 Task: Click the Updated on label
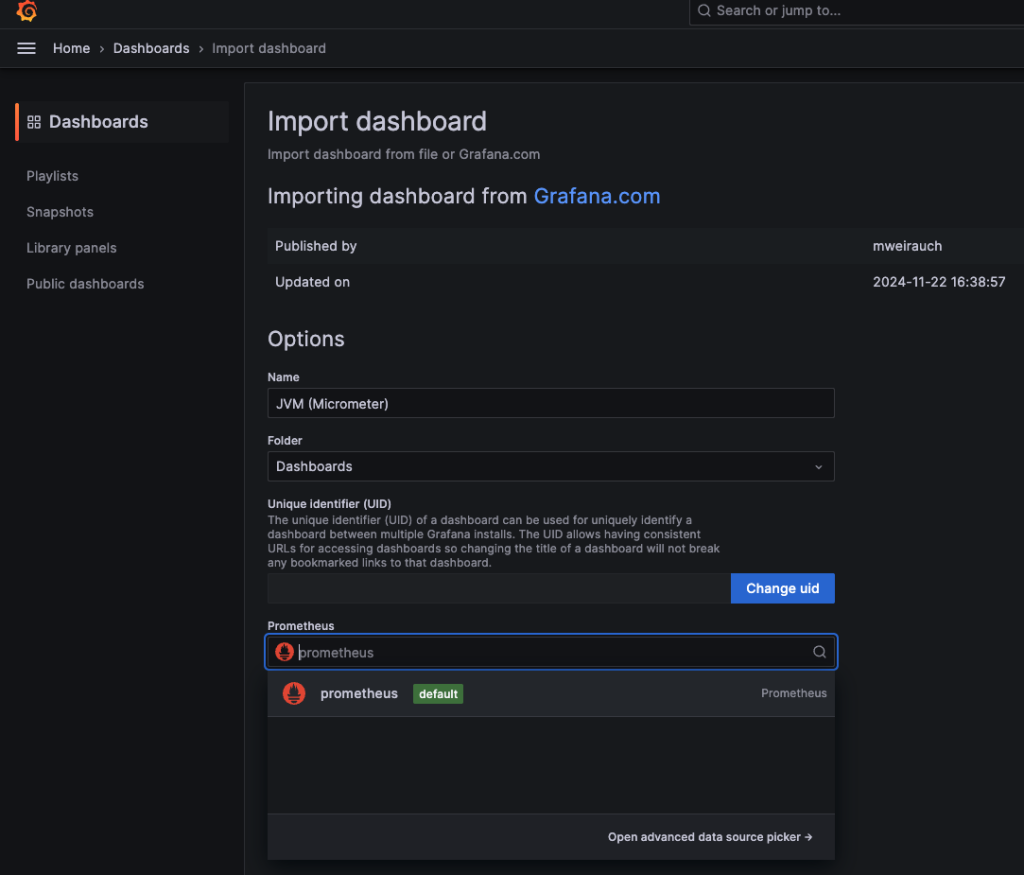(x=312, y=282)
